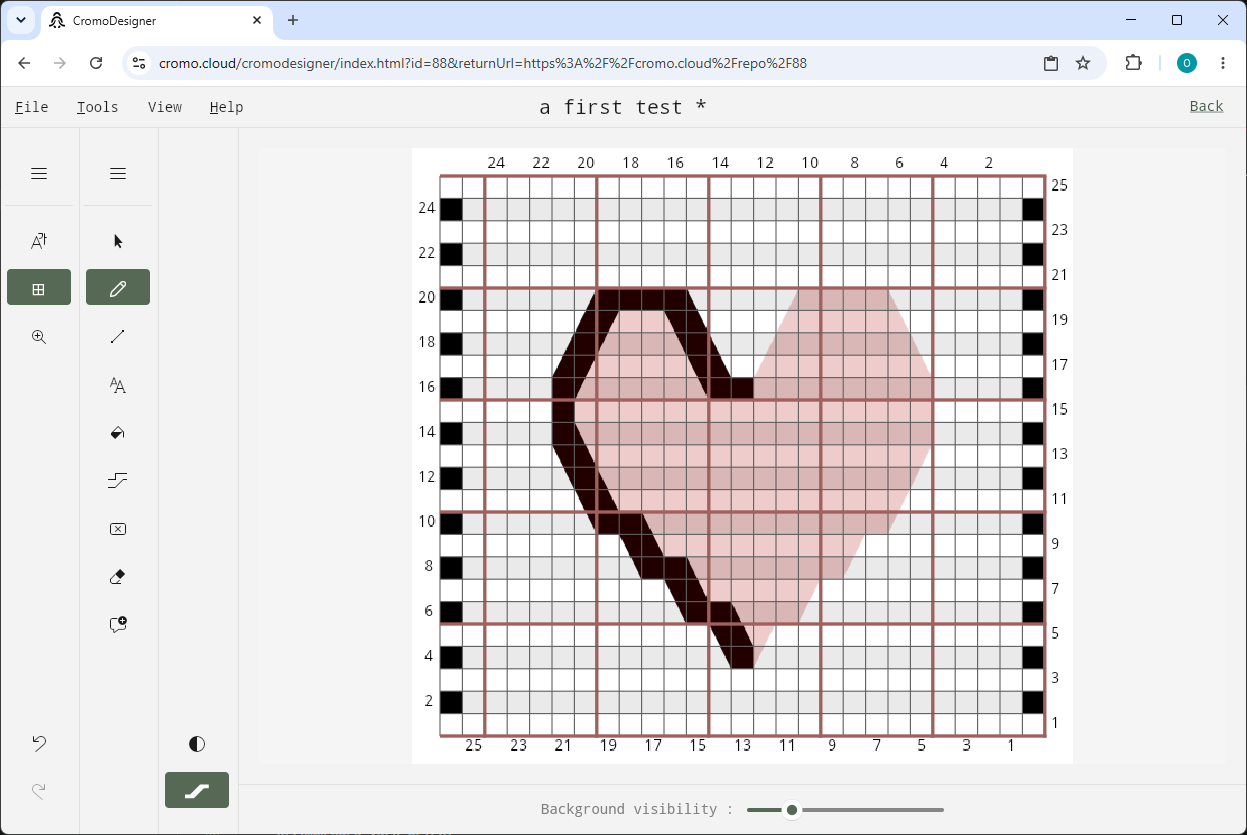Open the left sidebar hamburger menu
Screen dimensions: 1247x835
[x=39, y=174]
